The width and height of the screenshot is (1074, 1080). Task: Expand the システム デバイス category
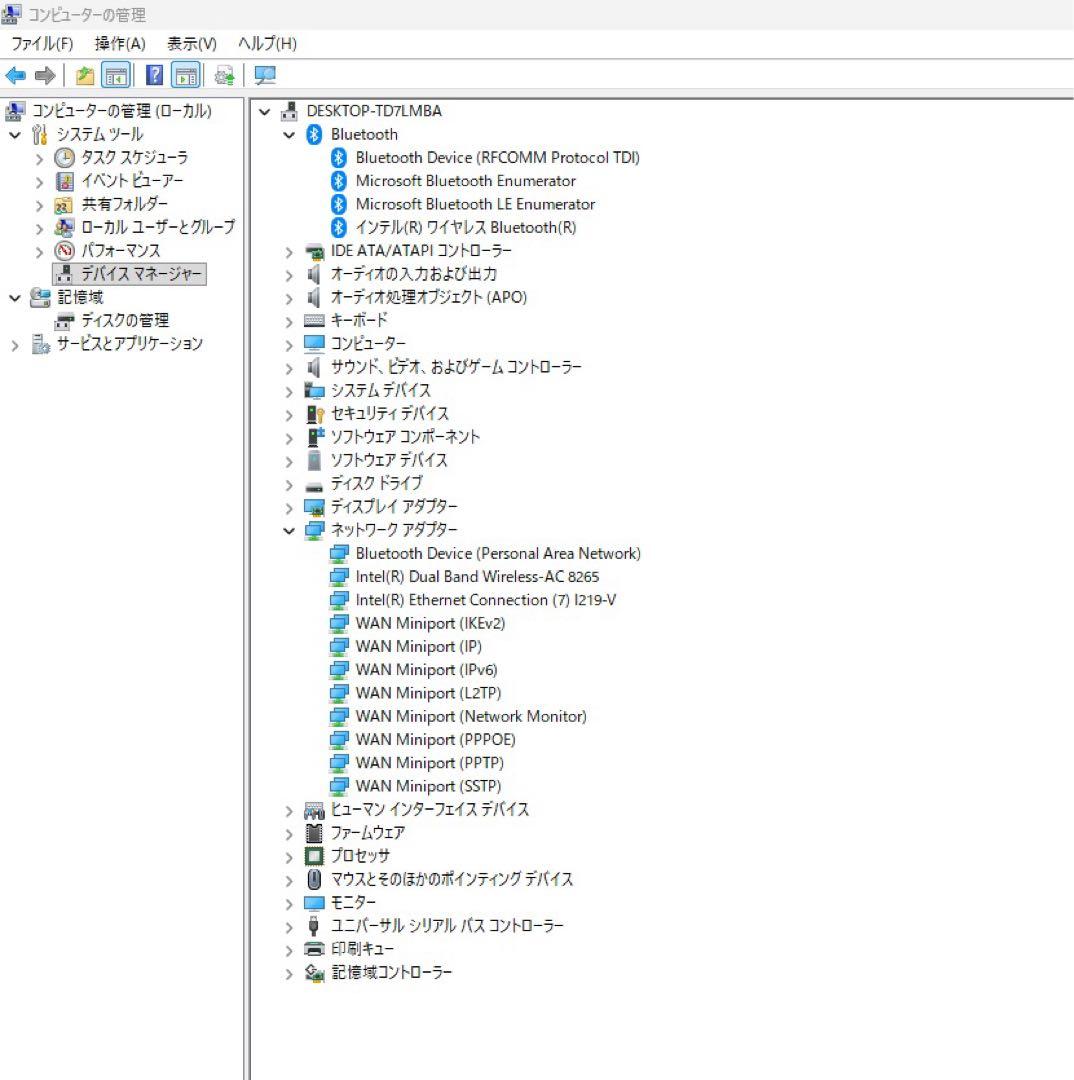click(x=289, y=391)
